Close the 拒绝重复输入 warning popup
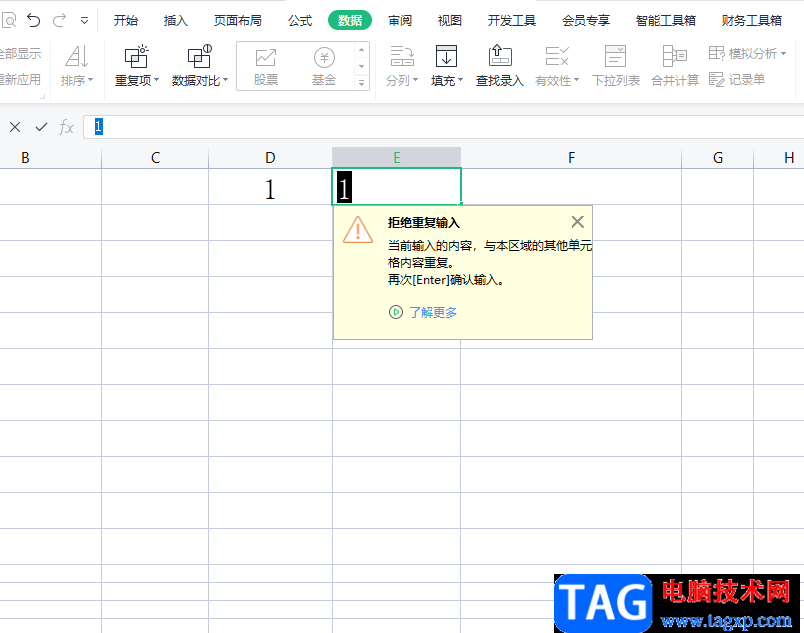 coord(577,222)
